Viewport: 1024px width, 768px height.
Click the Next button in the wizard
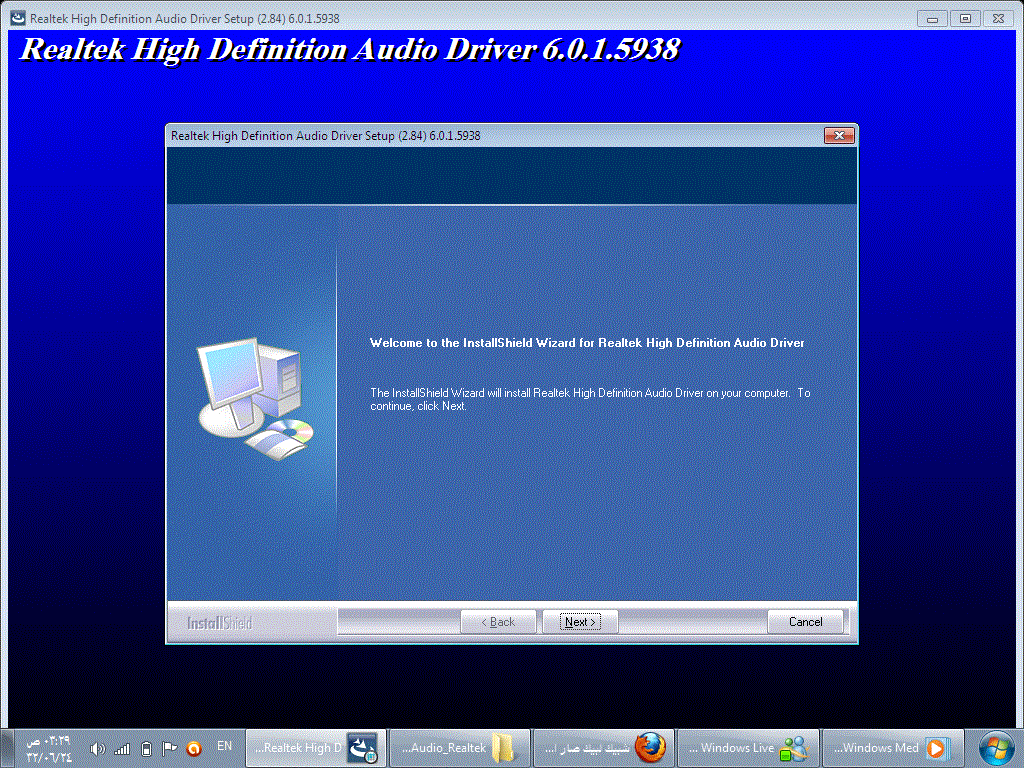point(580,622)
